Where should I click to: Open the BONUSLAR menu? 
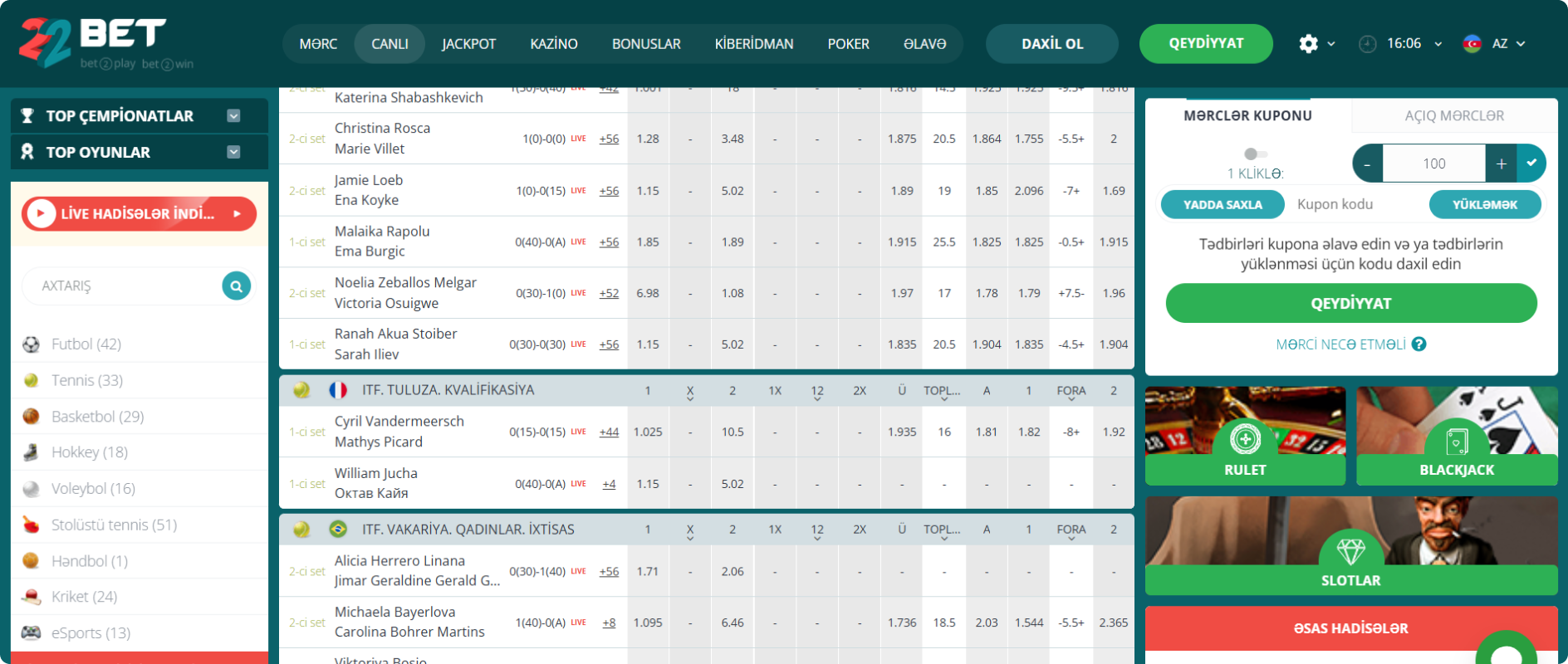click(x=646, y=44)
